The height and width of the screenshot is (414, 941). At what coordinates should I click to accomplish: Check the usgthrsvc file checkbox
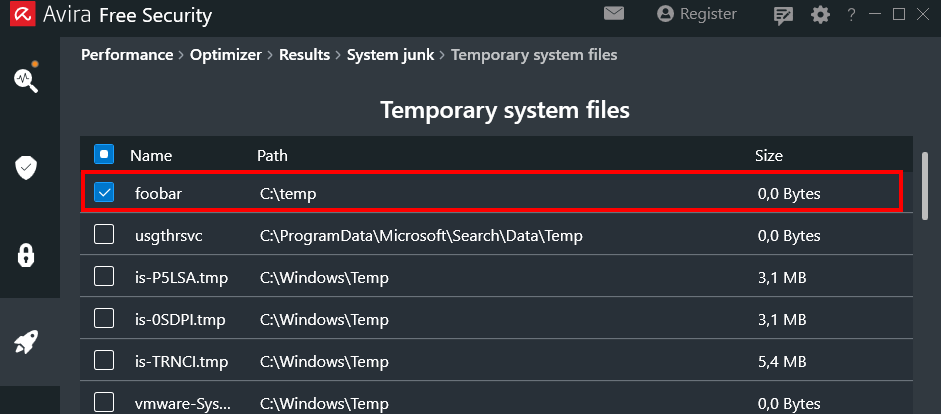[x=104, y=235]
